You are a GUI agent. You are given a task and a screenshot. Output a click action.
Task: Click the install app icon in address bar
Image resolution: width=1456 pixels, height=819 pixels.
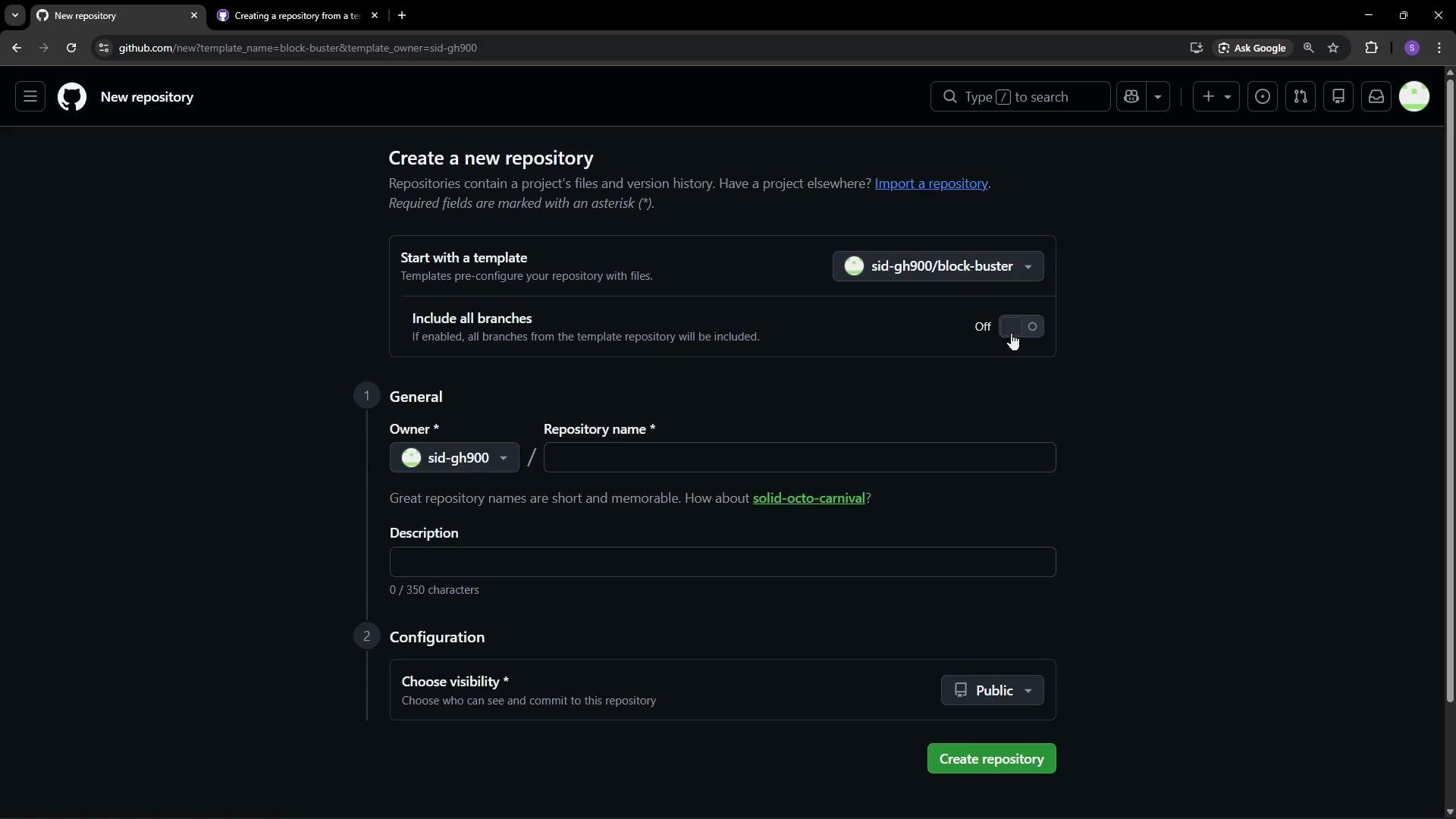coord(1197,48)
